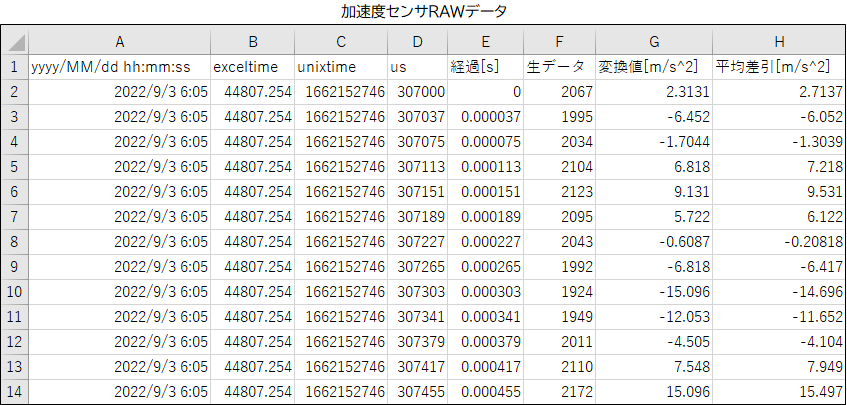
Task: Click cell with value -4.104
Action: 779,341
